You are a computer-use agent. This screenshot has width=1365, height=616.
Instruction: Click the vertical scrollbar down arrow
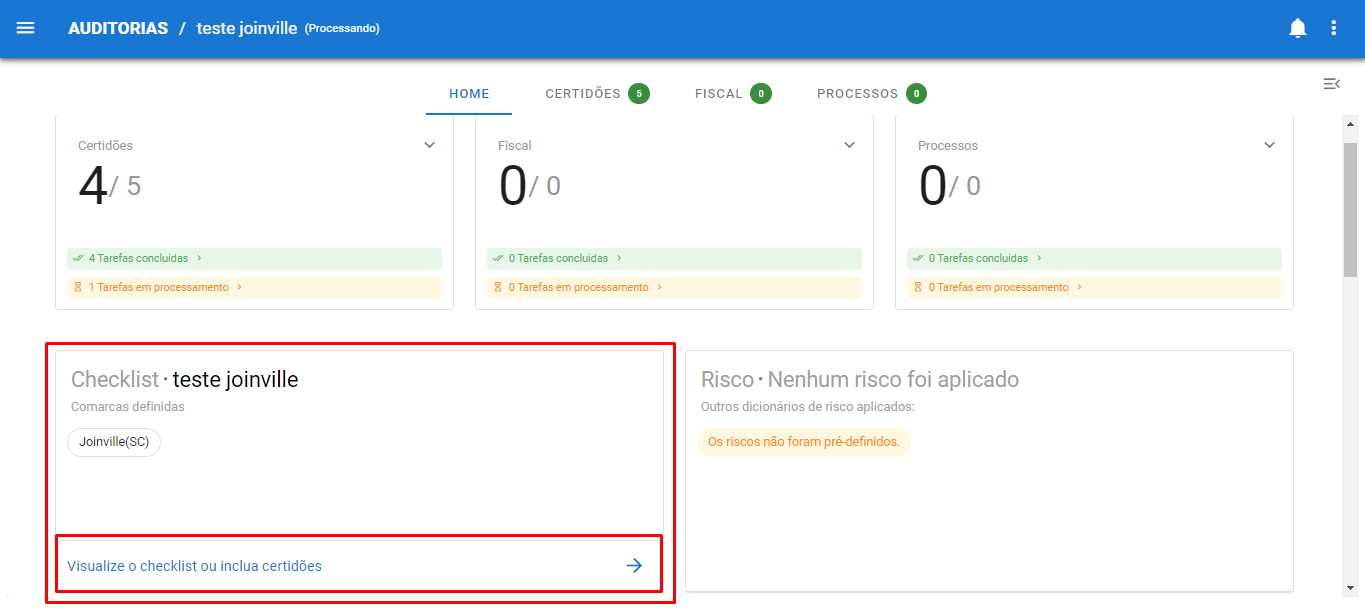tap(1350, 588)
